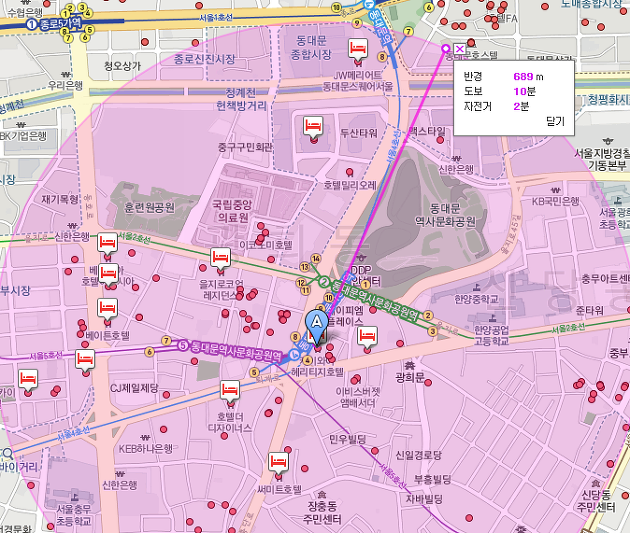Screen dimensions: 630x533
Task: Click the 자전거 2분 cycling time
Action: [521, 106]
